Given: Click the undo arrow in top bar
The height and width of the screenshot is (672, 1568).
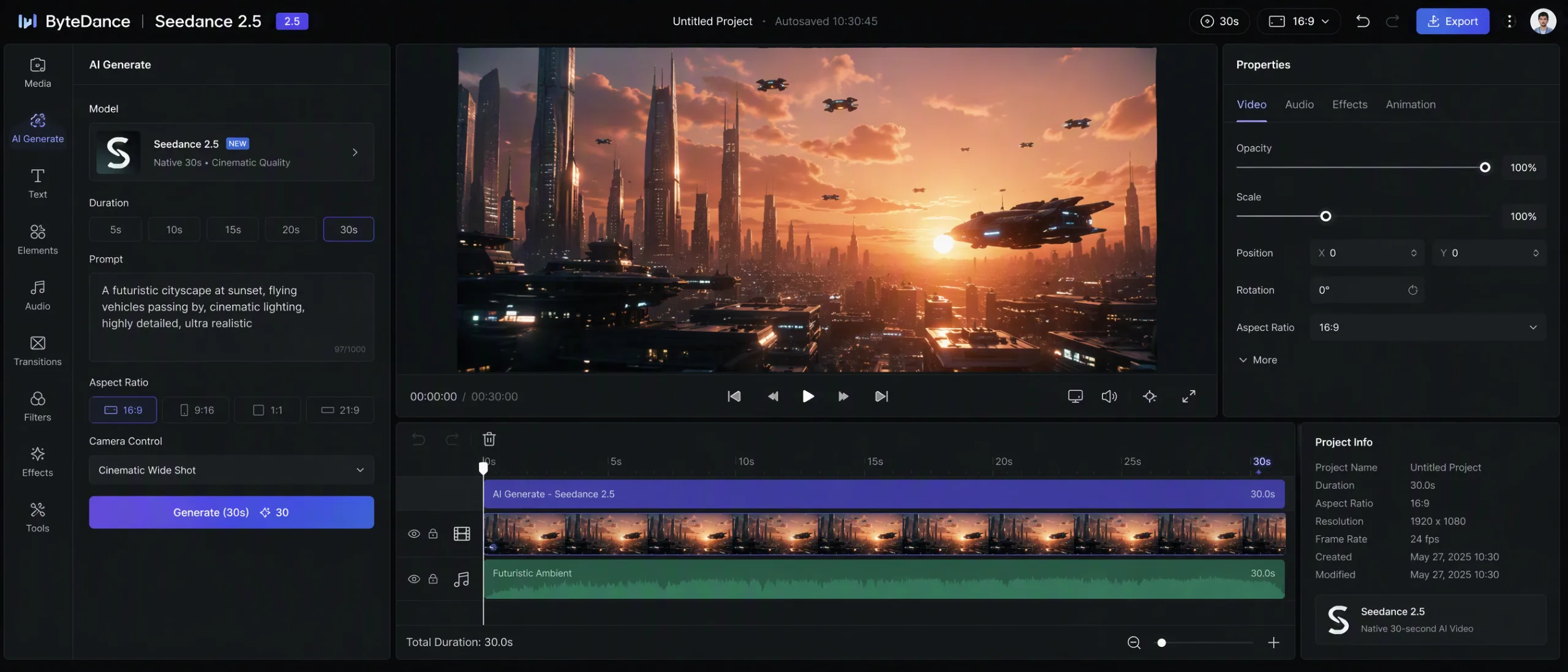Looking at the screenshot, I should [x=1362, y=21].
